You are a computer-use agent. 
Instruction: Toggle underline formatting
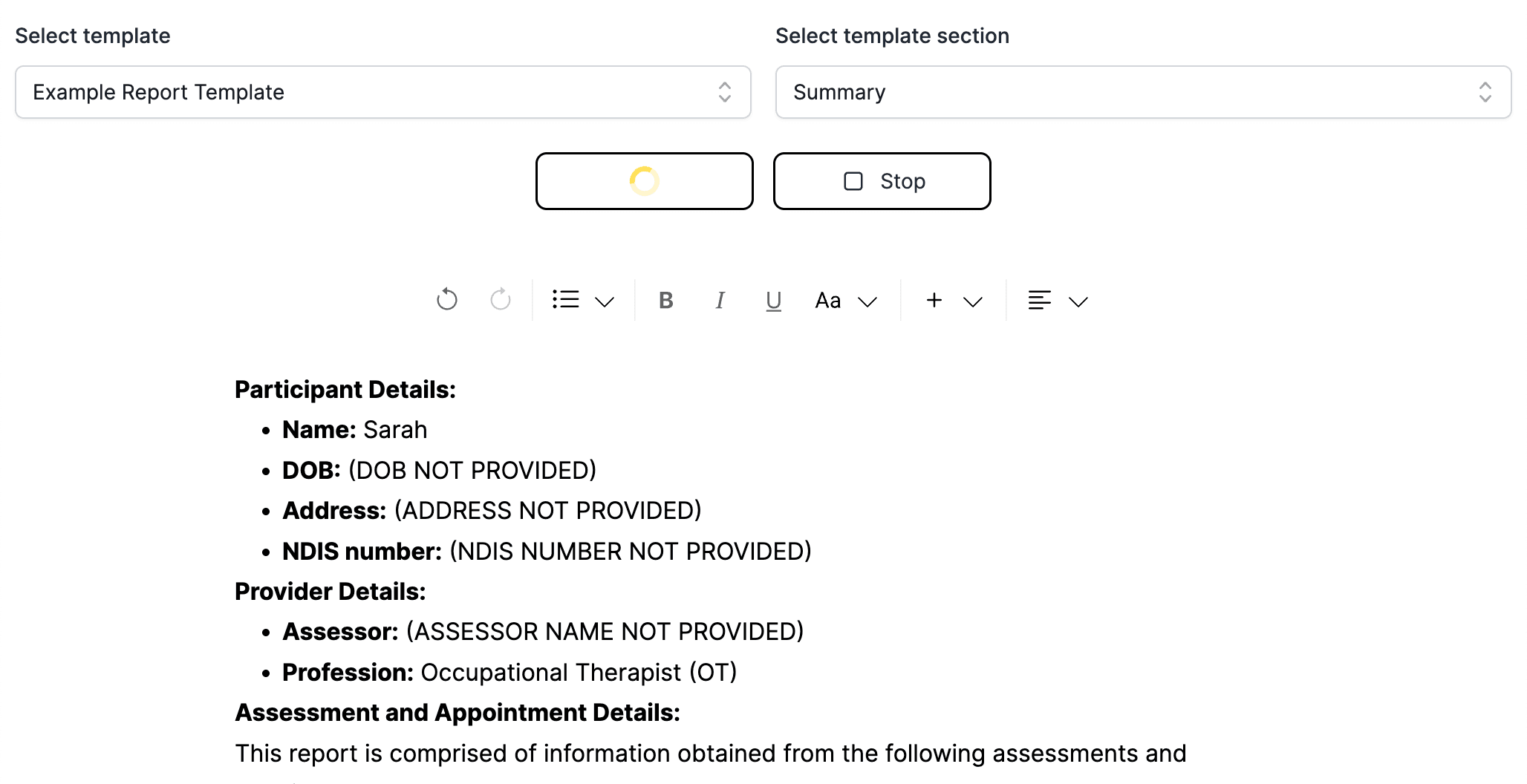(x=773, y=300)
